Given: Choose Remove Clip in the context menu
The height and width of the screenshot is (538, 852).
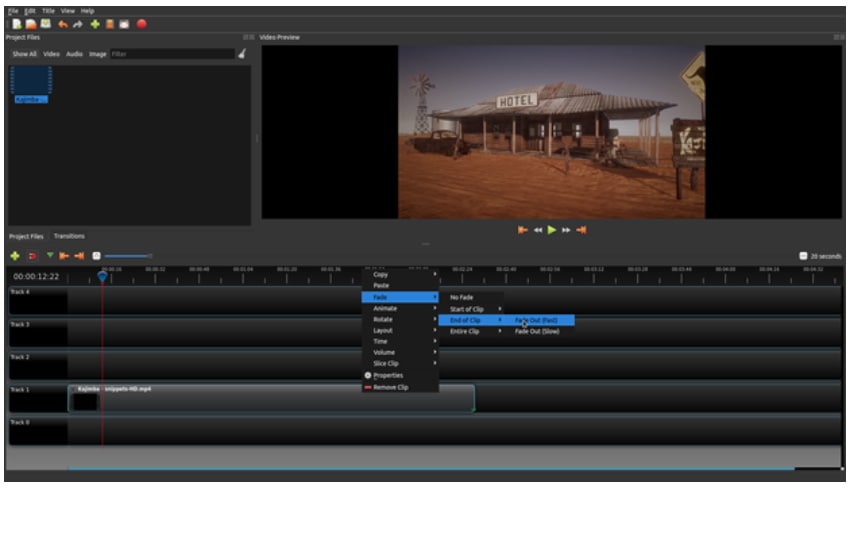Looking at the screenshot, I should pyautogui.click(x=400, y=387).
